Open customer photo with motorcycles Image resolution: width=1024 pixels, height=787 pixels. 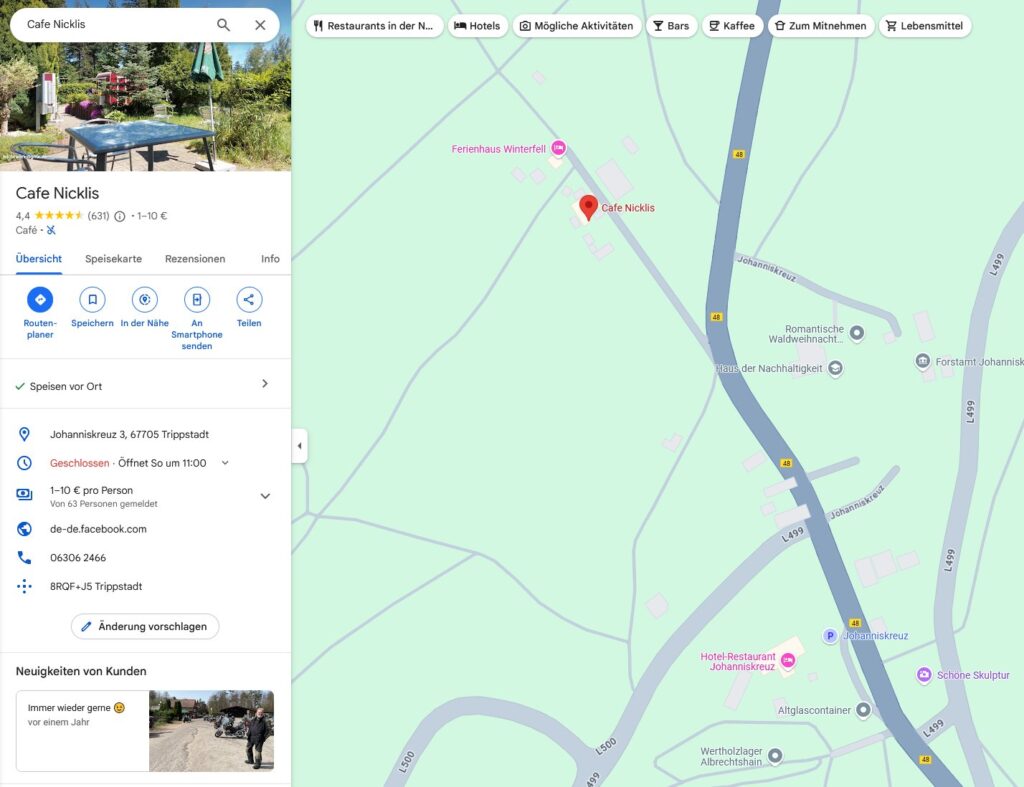tap(211, 731)
